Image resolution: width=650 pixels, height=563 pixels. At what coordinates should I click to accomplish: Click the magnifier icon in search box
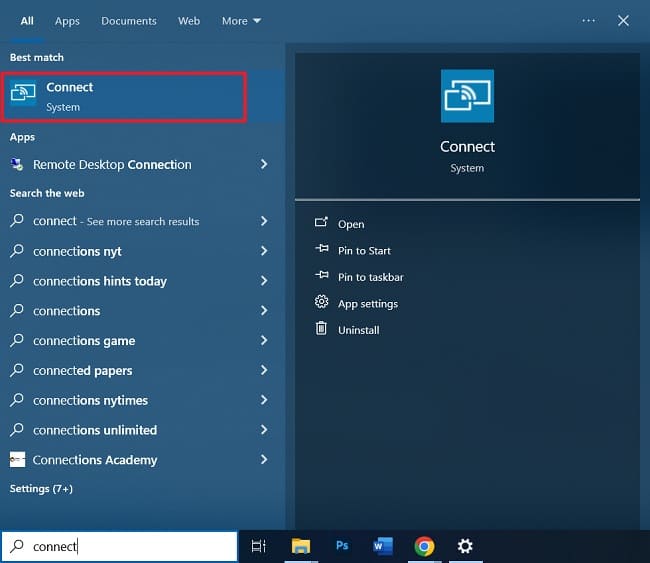coord(17,546)
